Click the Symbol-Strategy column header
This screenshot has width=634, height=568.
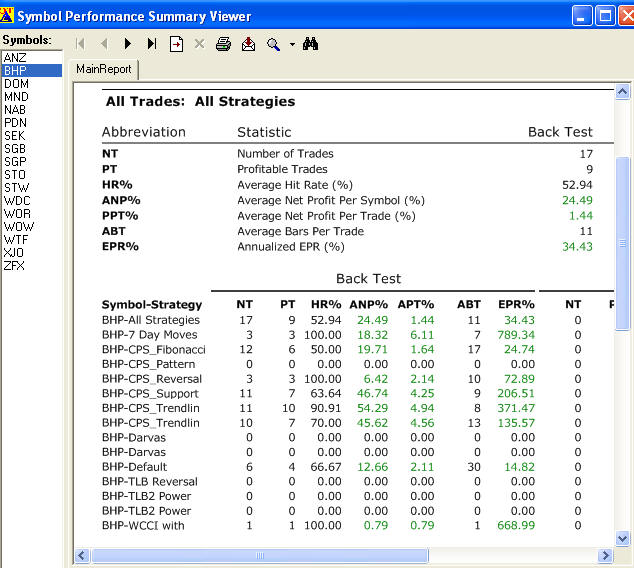tap(152, 304)
